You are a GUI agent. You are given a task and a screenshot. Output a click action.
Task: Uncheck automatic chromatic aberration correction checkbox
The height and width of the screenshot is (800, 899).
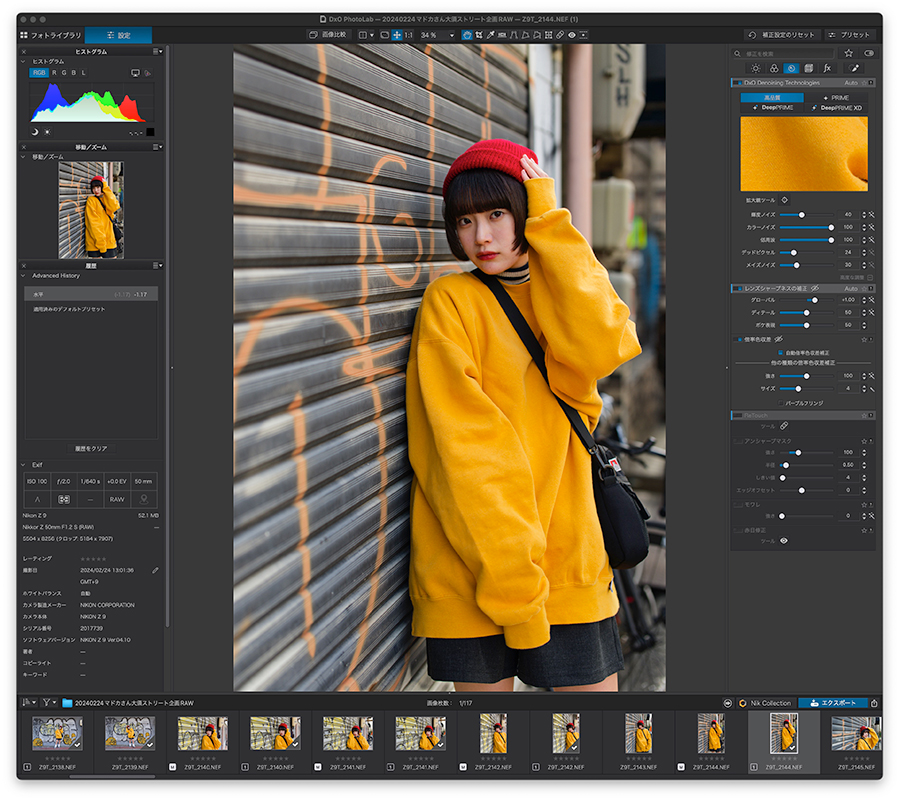780,353
